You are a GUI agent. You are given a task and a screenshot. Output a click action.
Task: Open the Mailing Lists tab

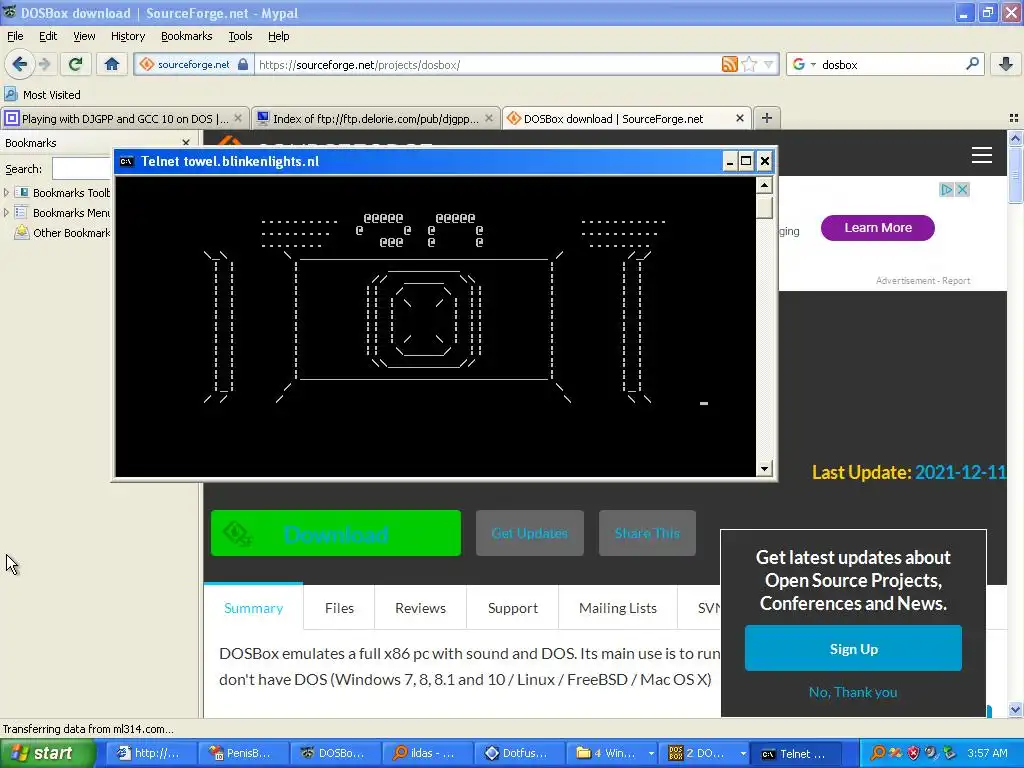[618, 608]
